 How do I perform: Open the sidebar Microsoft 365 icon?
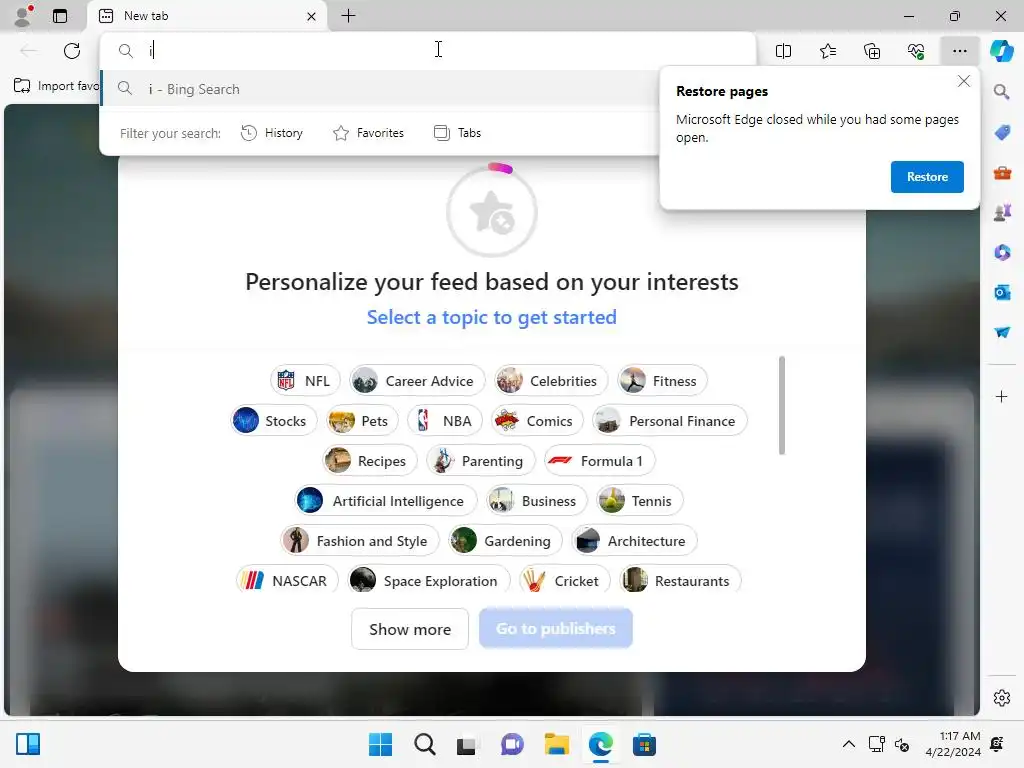1002,252
